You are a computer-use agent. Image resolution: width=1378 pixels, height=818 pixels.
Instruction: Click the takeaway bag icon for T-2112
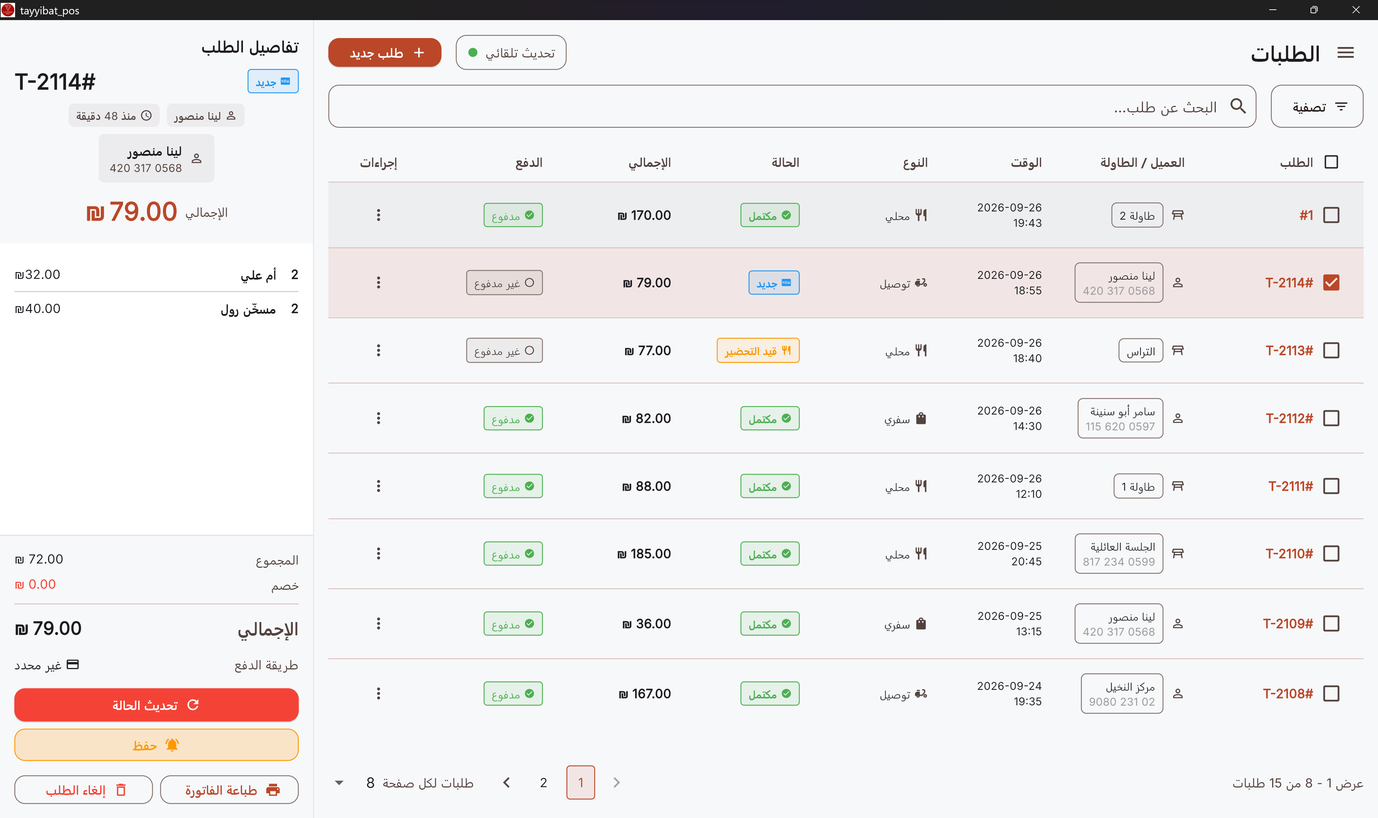pyautogui.click(x=921, y=418)
